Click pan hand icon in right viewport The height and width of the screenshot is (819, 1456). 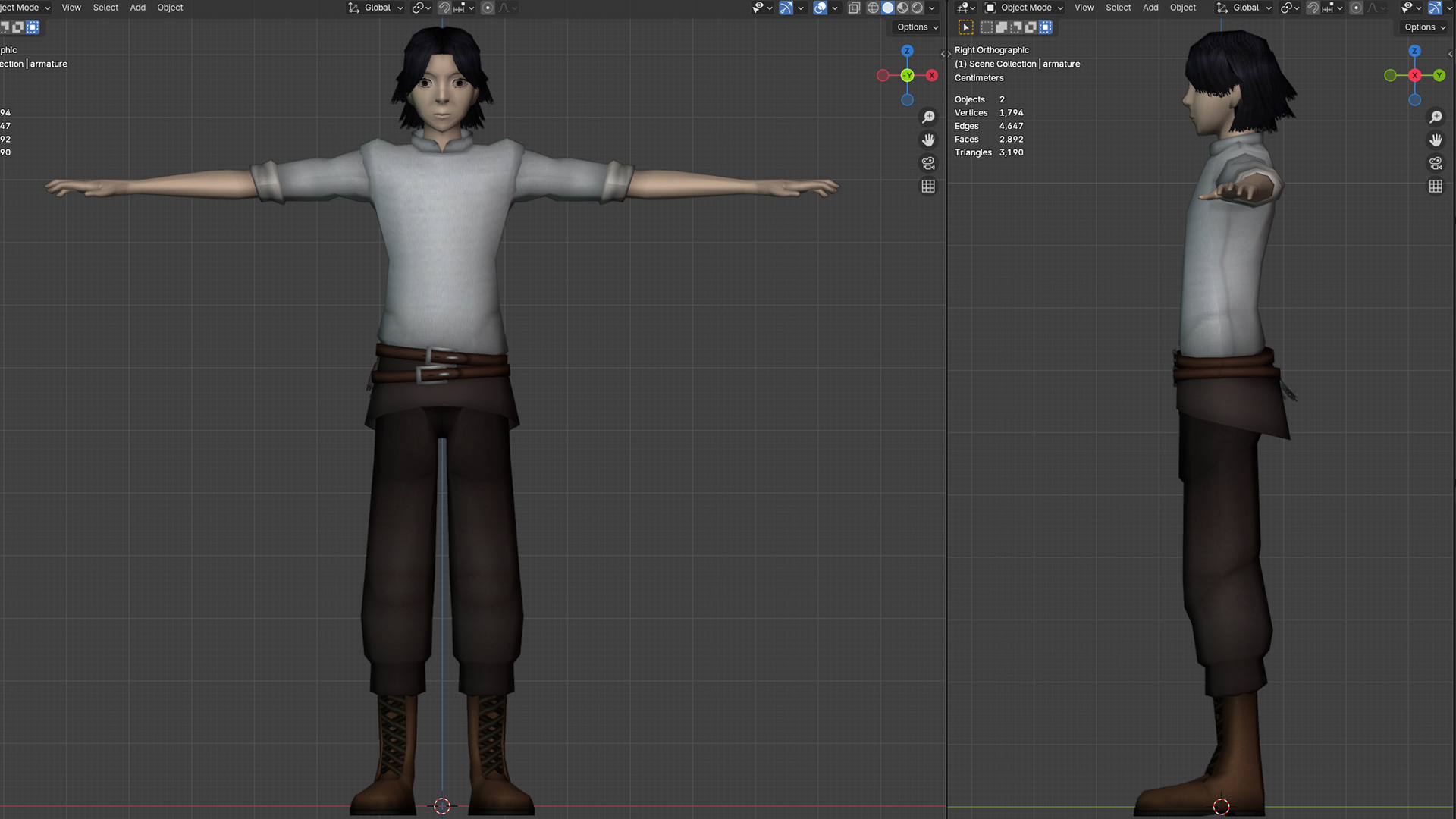pyautogui.click(x=1436, y=140)
